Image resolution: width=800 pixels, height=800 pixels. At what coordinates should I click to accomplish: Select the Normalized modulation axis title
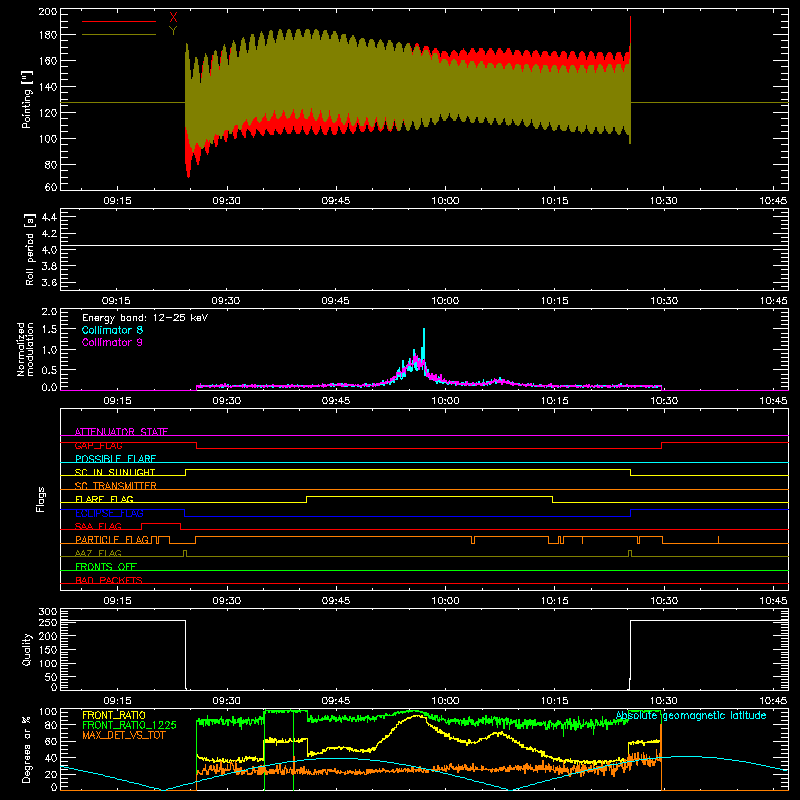click(25, 349)
